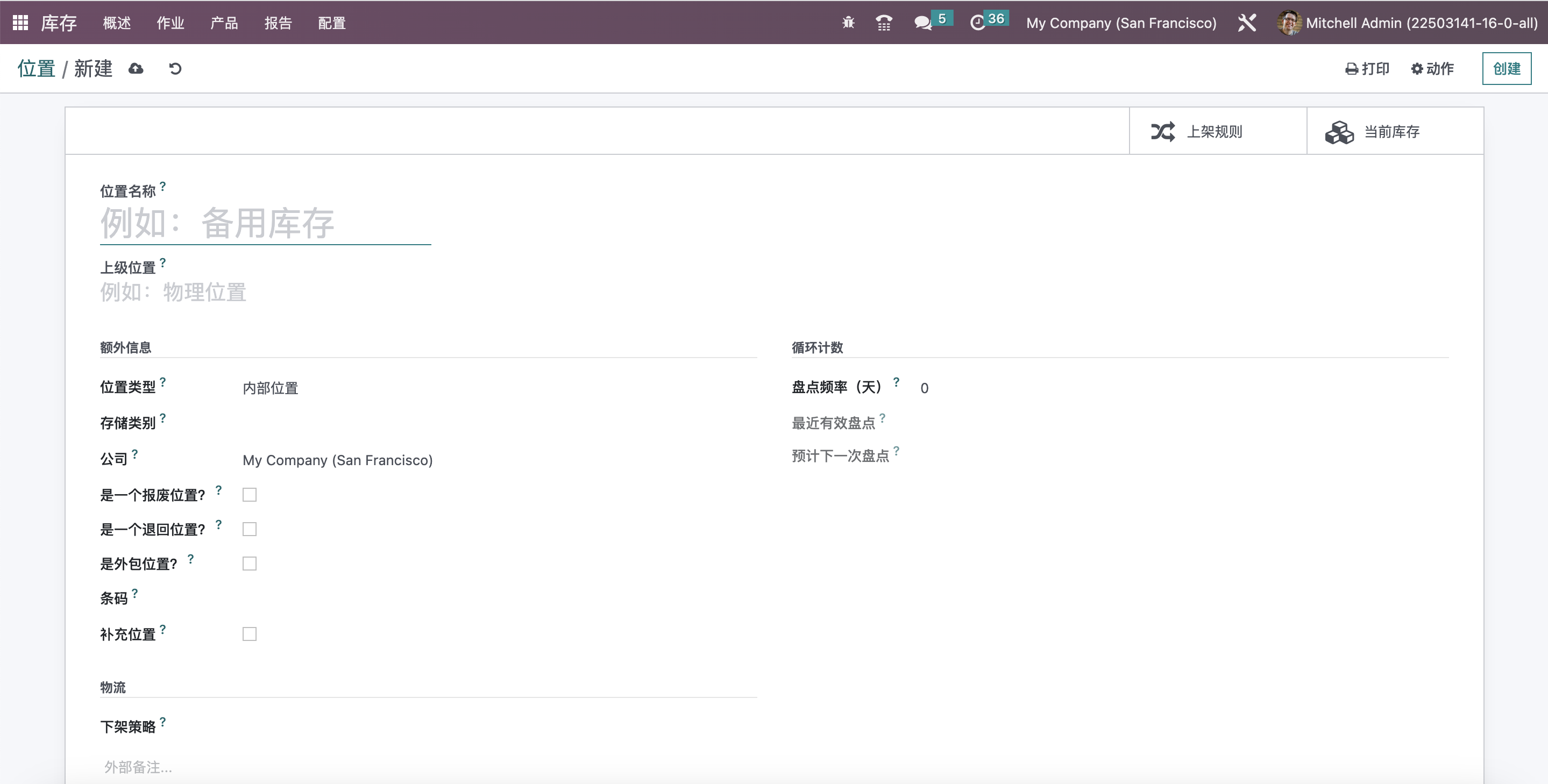Focus the location name input field

(x=265, y=224)
